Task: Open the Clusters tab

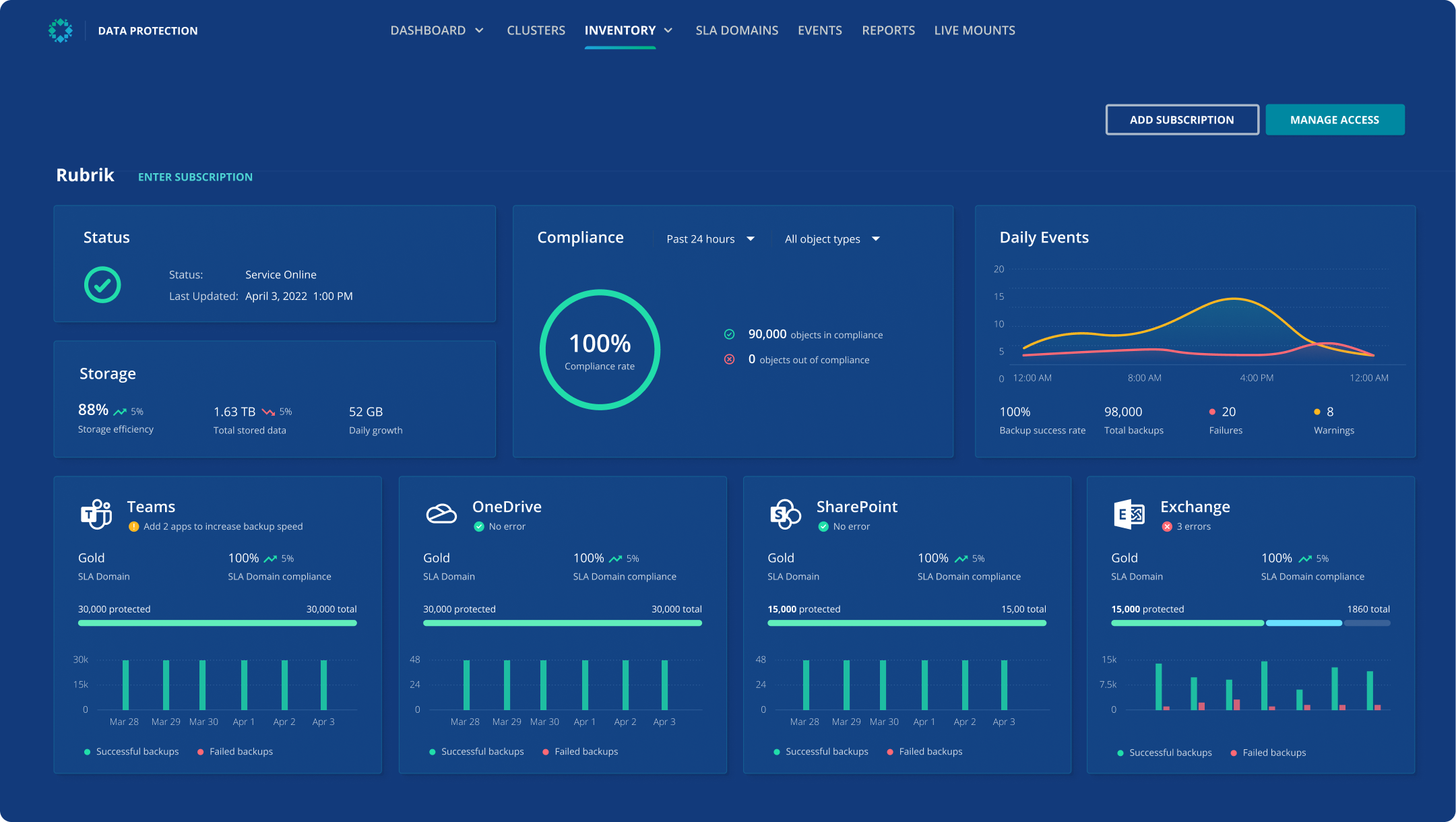Action: coord(536,30)
